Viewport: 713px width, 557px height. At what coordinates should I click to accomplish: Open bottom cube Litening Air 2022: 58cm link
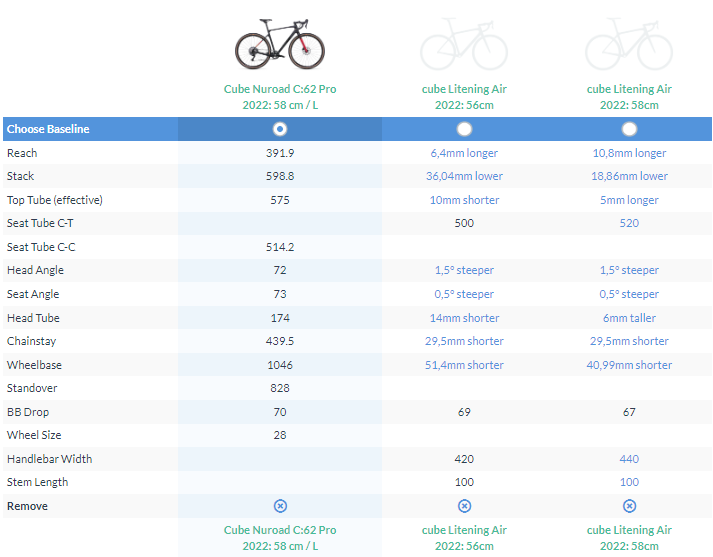tap(629, 538)
